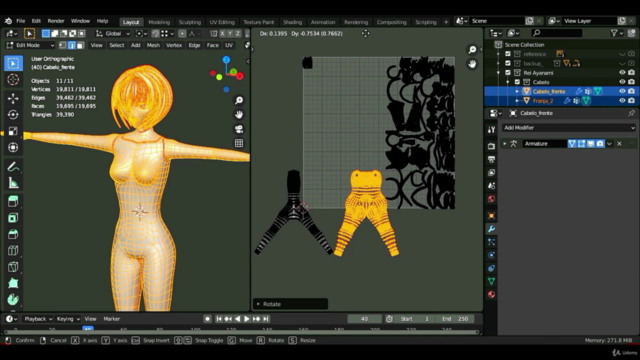640x360 pixels.
Task: Select the Spin tool
Action: pos(13,299)
